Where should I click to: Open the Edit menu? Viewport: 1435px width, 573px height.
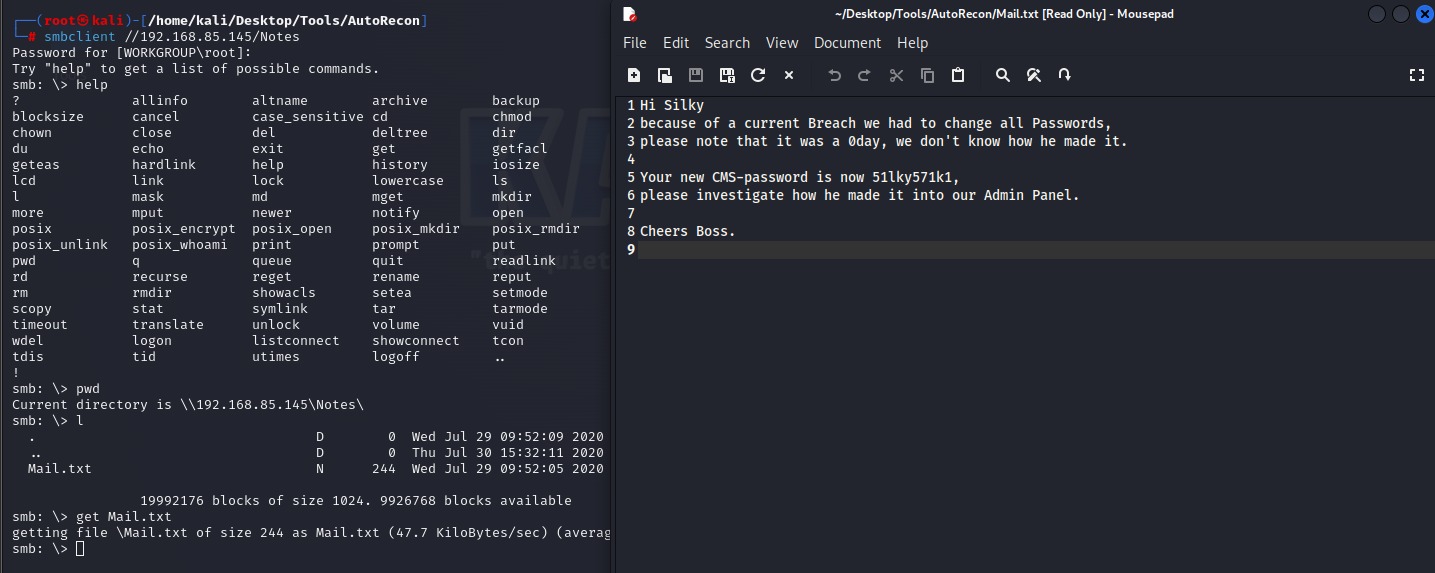pos(676,43)
